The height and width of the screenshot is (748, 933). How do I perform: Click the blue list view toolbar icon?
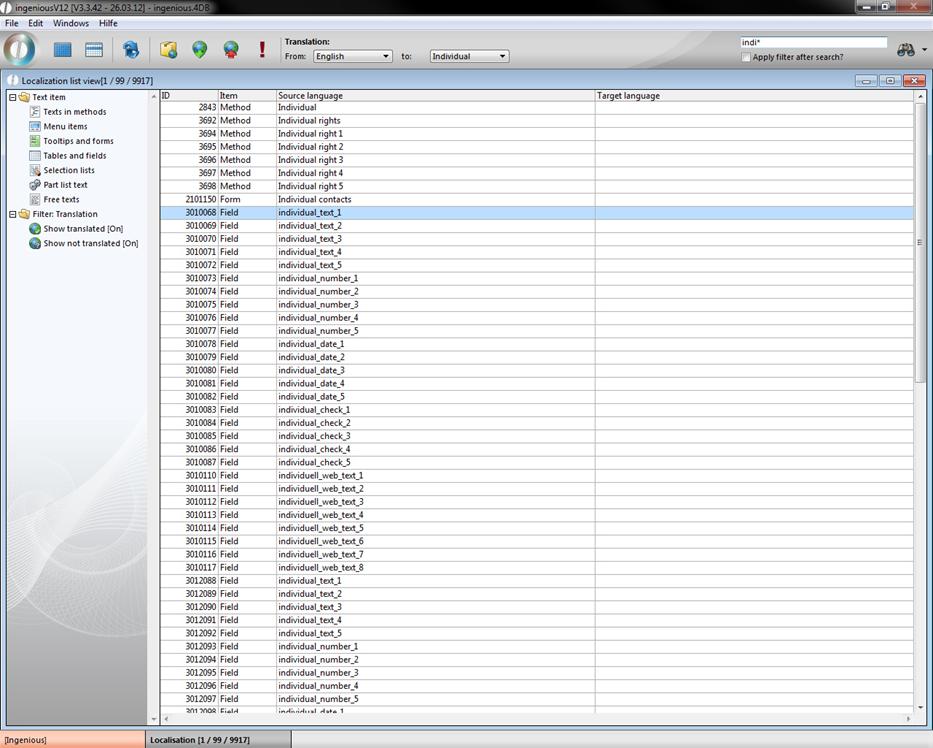(94, 49)
